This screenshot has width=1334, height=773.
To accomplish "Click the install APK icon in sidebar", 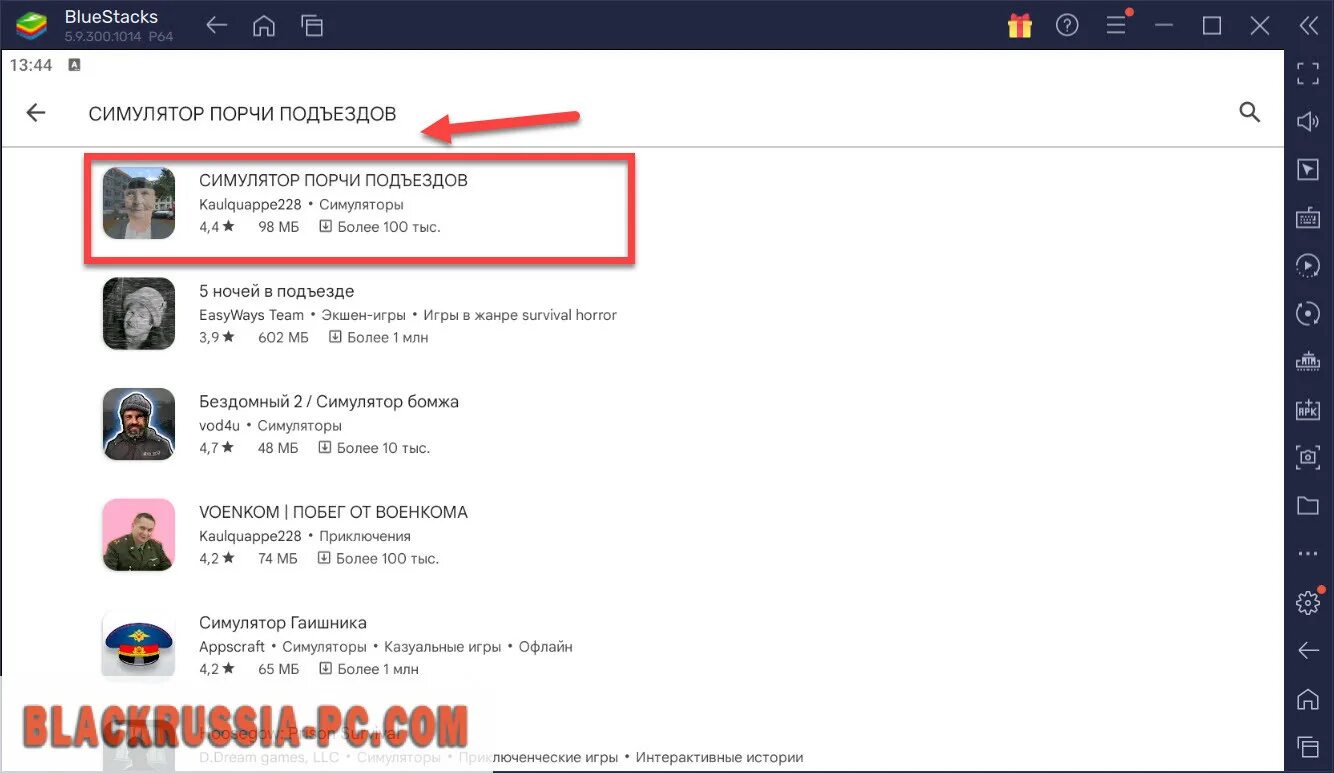I will click(1308, 409).
